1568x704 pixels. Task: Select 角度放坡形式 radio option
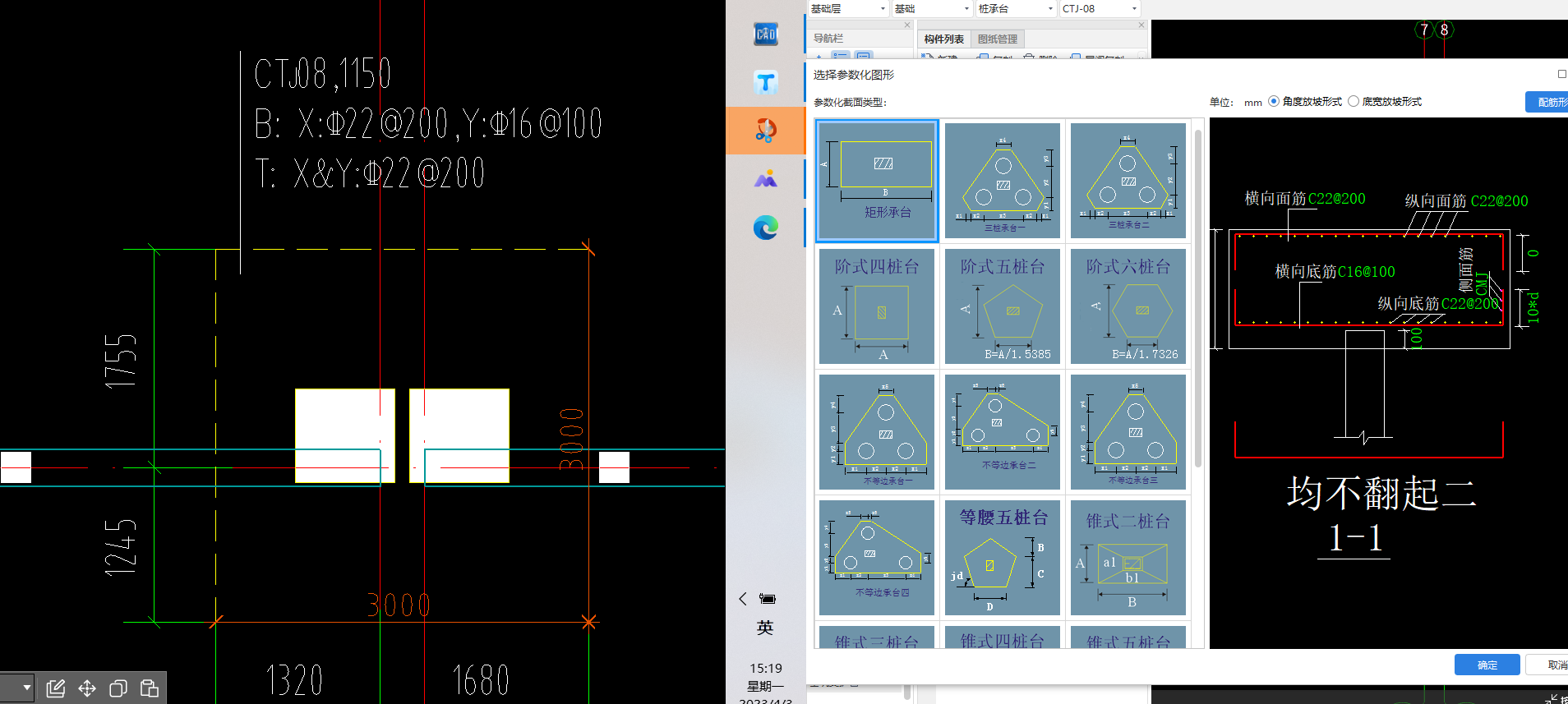click(1274, 102)
